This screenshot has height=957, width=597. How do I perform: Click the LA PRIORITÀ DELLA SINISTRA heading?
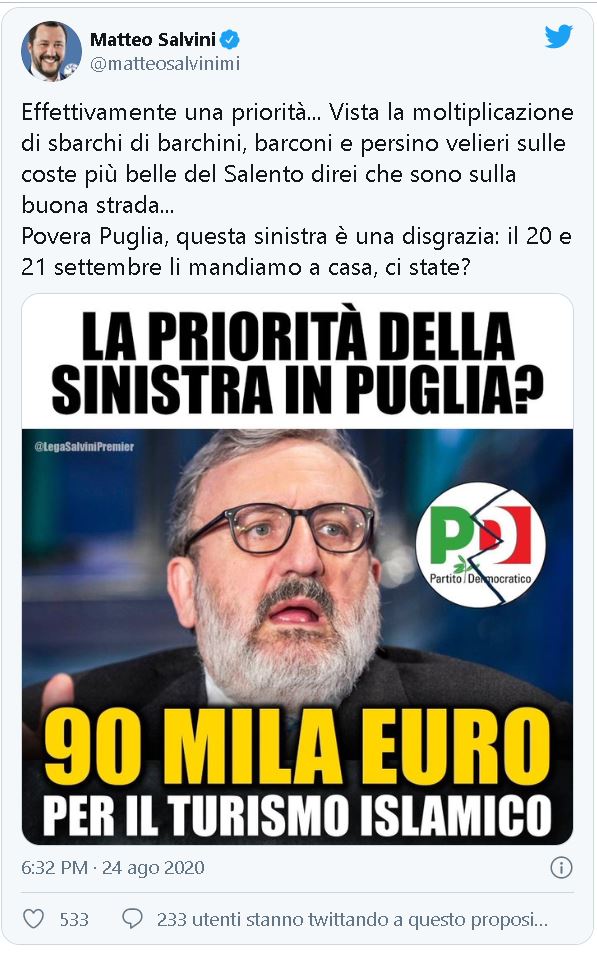297,363
